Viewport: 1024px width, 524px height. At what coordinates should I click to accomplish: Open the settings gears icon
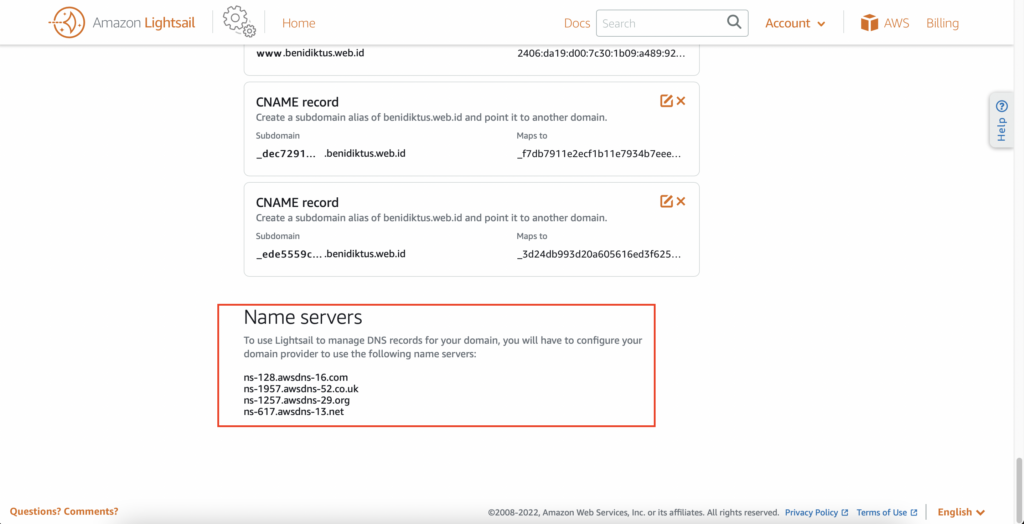[x=238, y=22]
